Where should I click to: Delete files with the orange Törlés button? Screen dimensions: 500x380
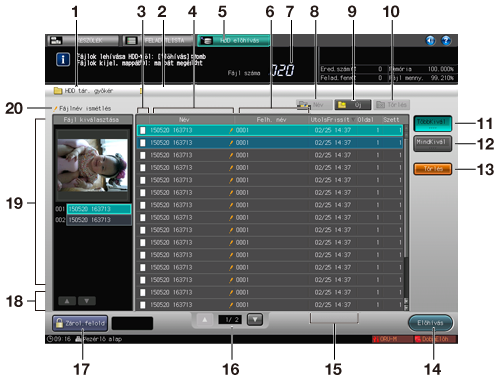click(433, 169)
